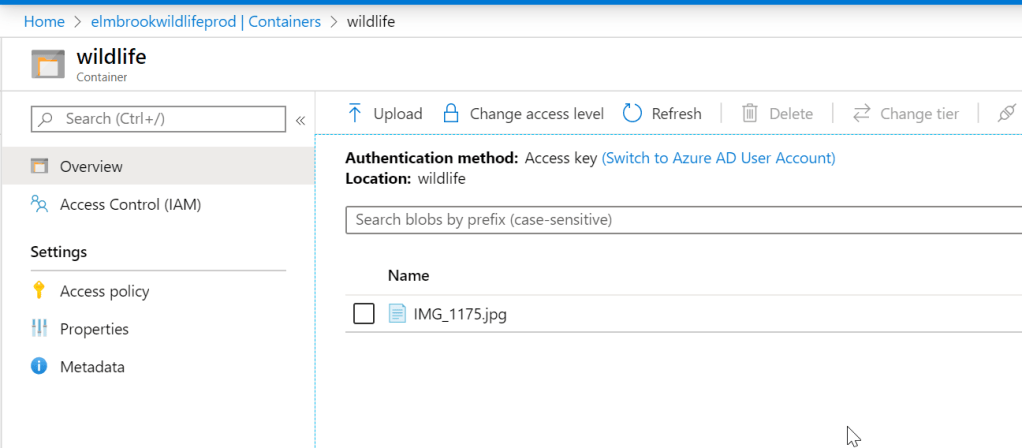Open Access Control (IAM) menu item
The width and height of the screenshot is (1022, 448).
click(x=130, y=205)
